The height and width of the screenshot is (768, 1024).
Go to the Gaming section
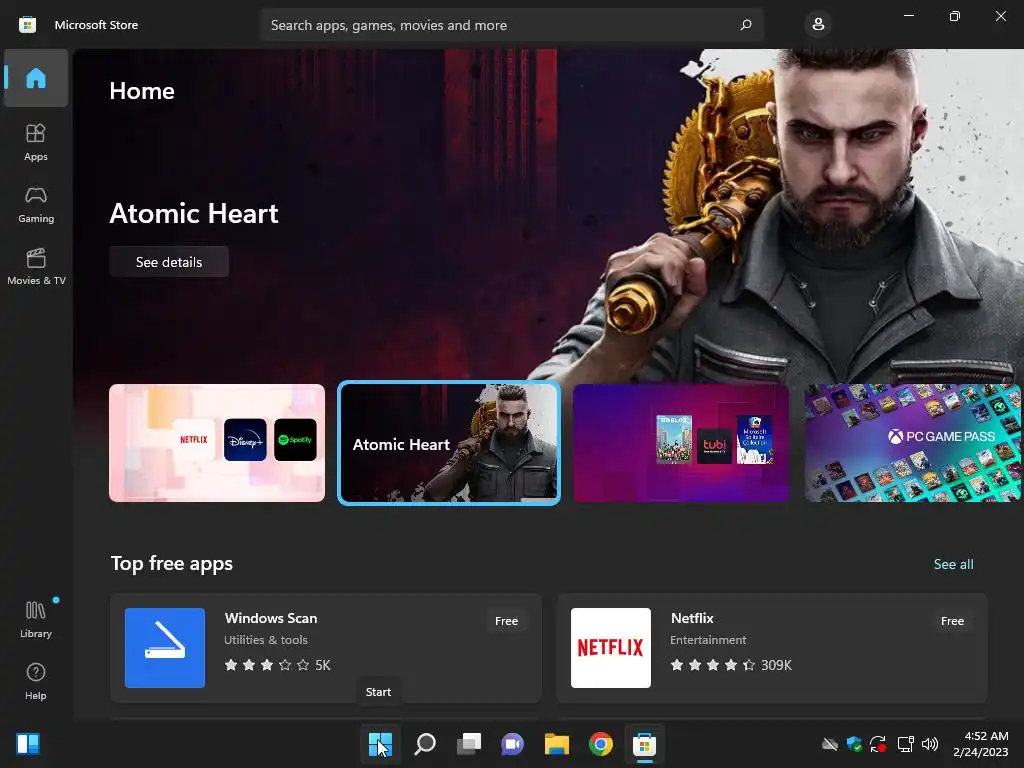click(36, 204)
